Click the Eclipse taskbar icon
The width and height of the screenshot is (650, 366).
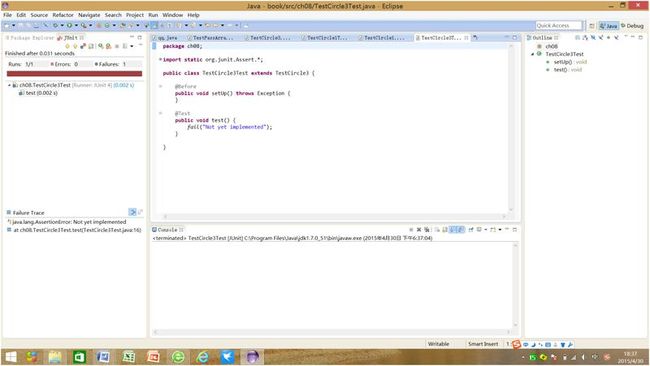[252, 356]
